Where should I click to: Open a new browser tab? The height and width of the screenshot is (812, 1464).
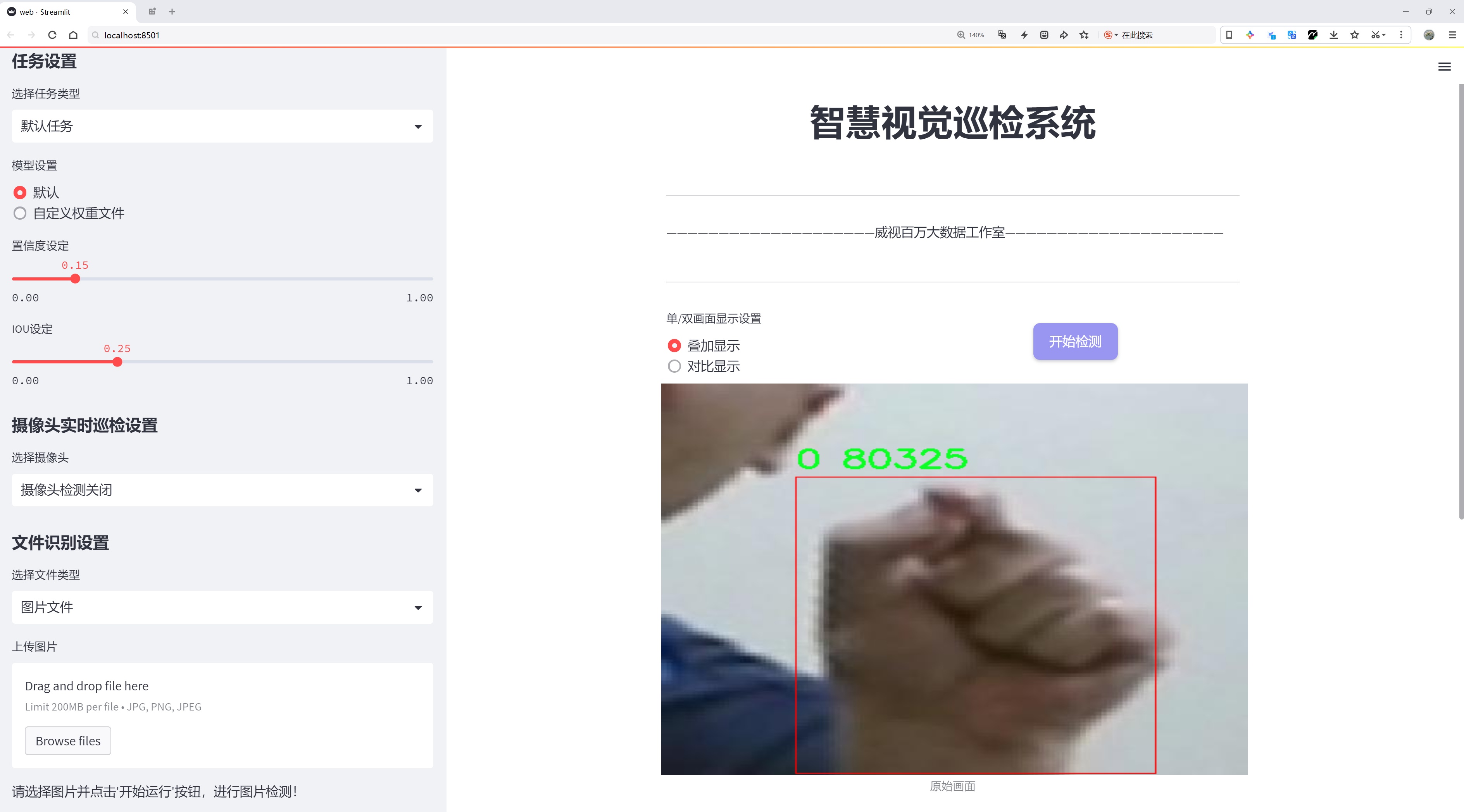[172, 11]
